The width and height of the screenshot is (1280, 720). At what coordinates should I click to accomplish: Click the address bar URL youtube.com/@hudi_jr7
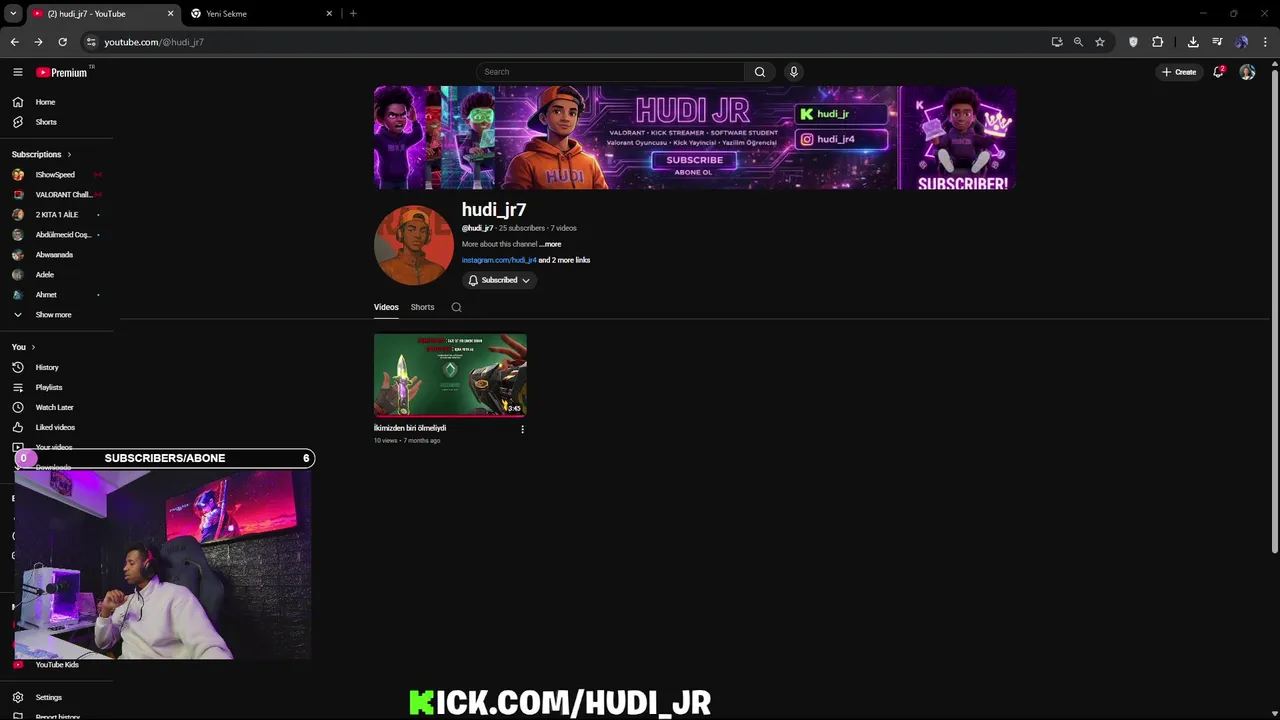coord(154,42)
